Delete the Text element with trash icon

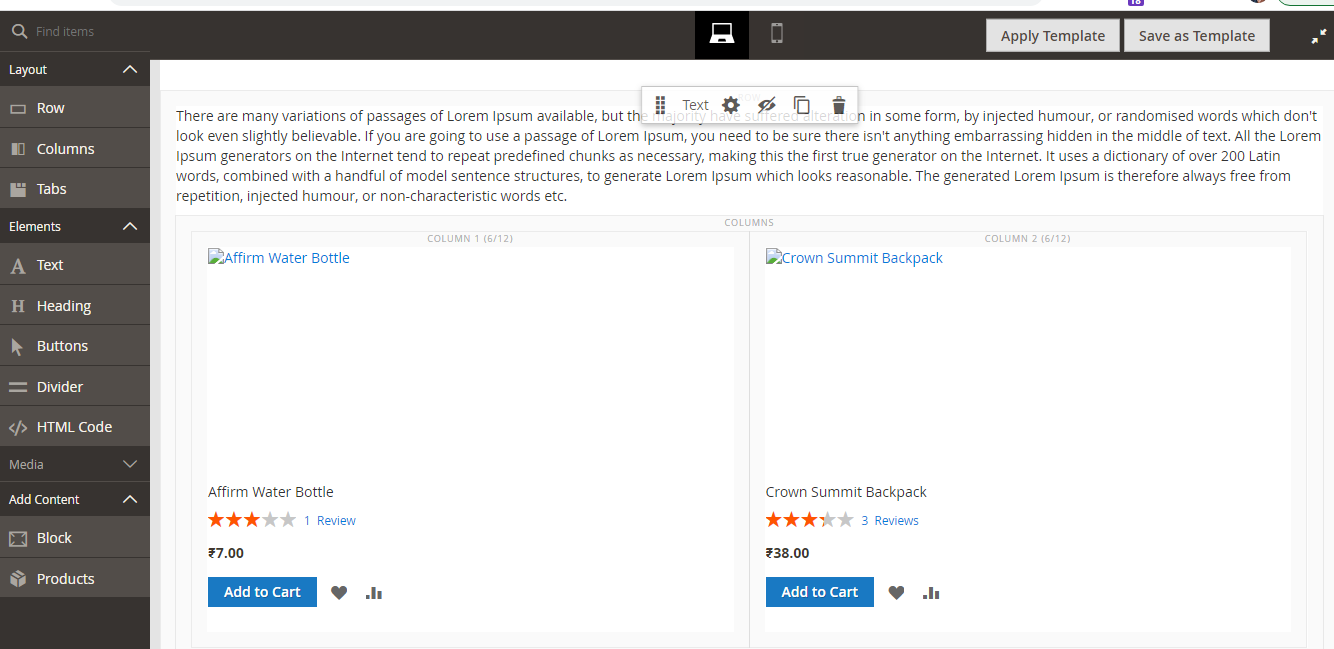[839, 105]
